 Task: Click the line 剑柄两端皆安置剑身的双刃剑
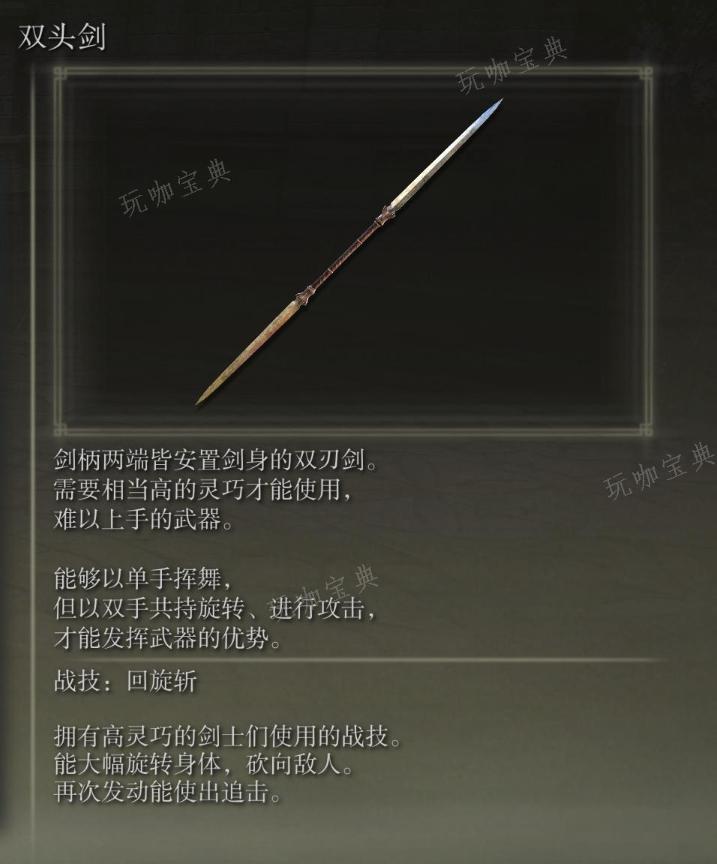(x=216, y=460)
